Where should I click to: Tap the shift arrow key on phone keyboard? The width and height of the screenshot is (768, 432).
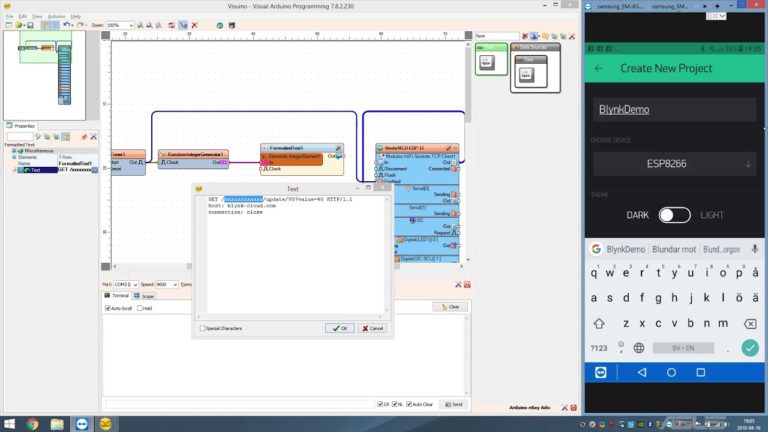pos(599,323)
